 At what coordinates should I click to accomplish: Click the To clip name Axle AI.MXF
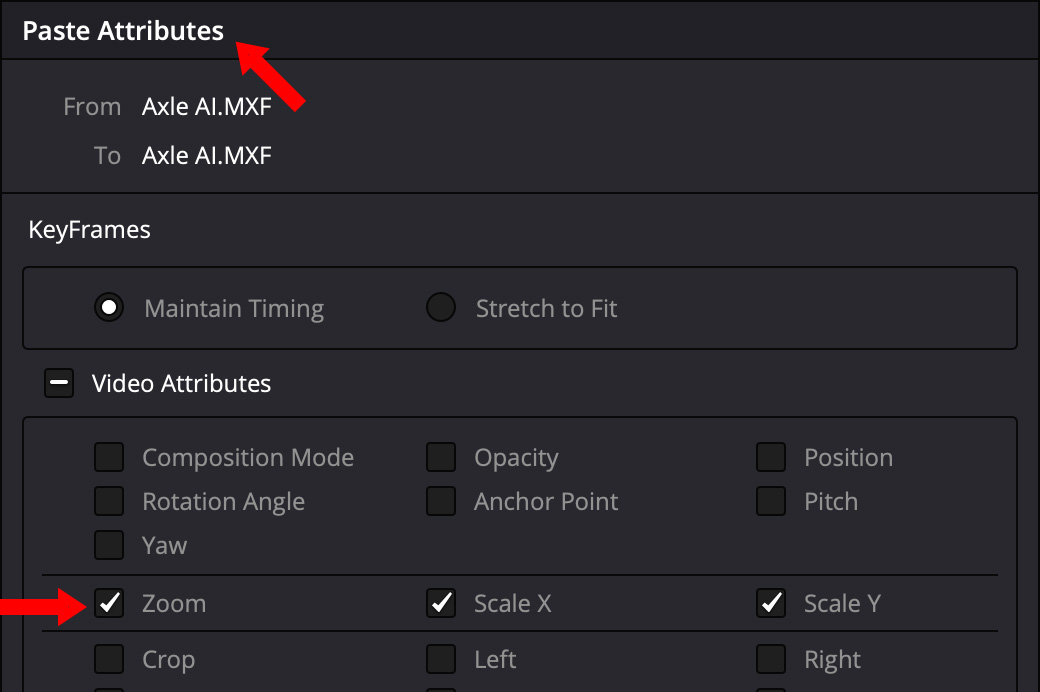(207, 156)
